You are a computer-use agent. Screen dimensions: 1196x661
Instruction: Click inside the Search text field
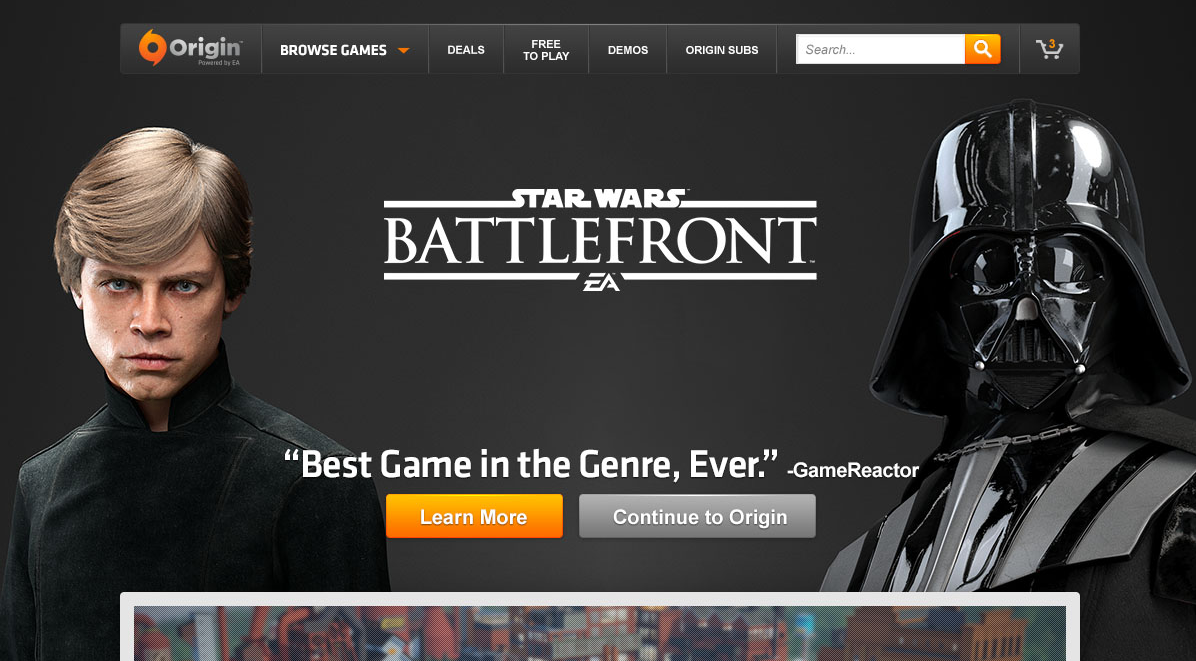(880, 50)
